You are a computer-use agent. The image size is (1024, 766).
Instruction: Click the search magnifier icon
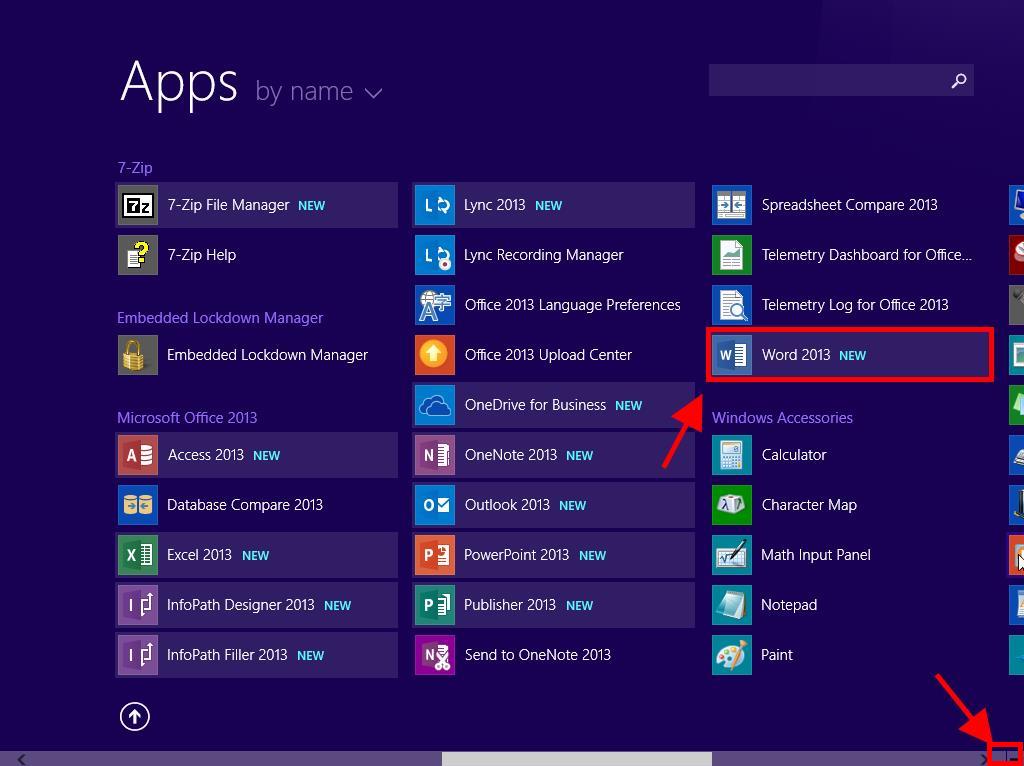[958, 81]
